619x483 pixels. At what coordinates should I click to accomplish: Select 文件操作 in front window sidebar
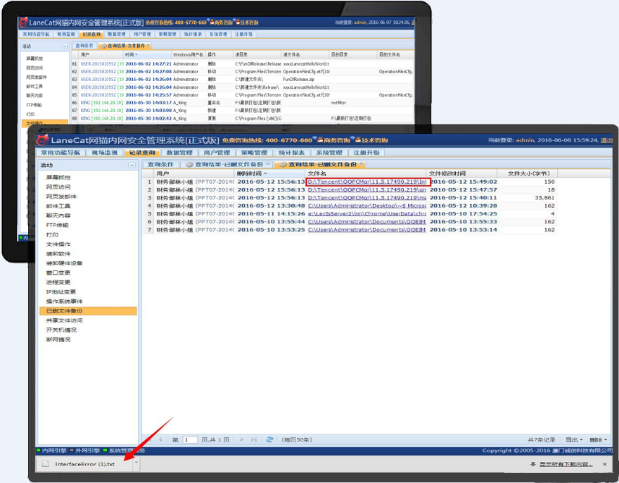[x=58, y=244]
